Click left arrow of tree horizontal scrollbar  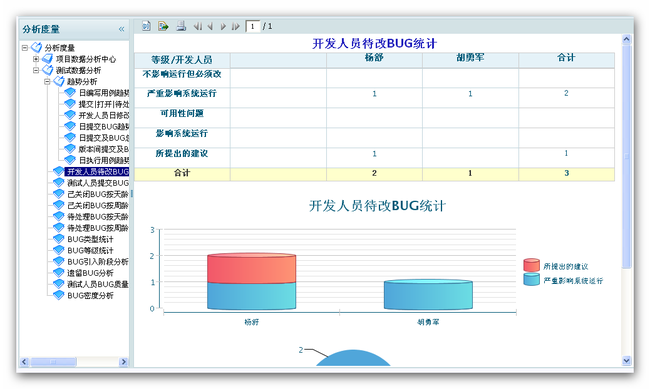tap(24, 362)
